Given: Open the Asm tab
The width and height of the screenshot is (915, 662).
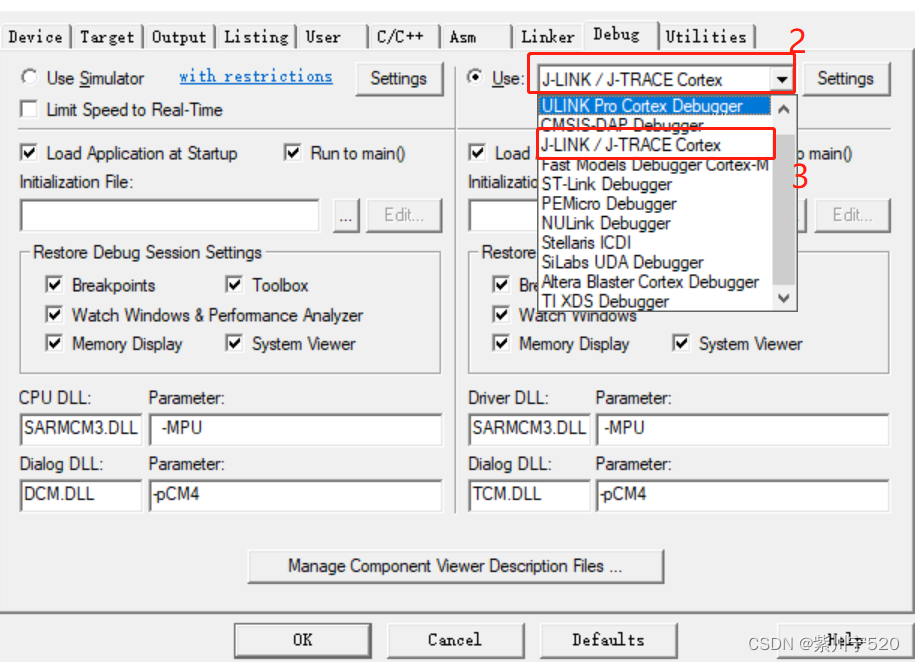Looking at the screenshot, I should pyautogui.click(x=476, y=37).
